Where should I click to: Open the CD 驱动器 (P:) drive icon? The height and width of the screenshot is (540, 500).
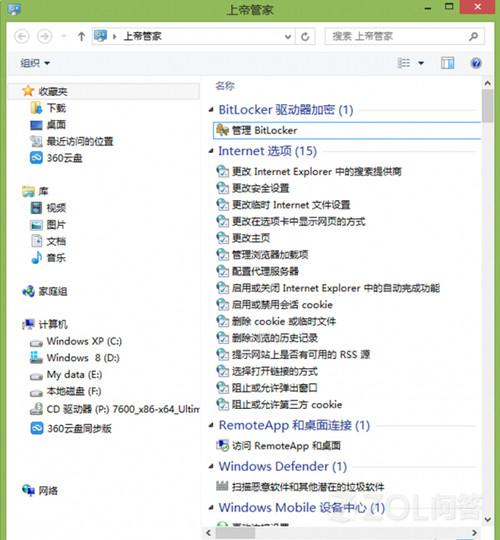pyautogui.click(x=36, y=409)
